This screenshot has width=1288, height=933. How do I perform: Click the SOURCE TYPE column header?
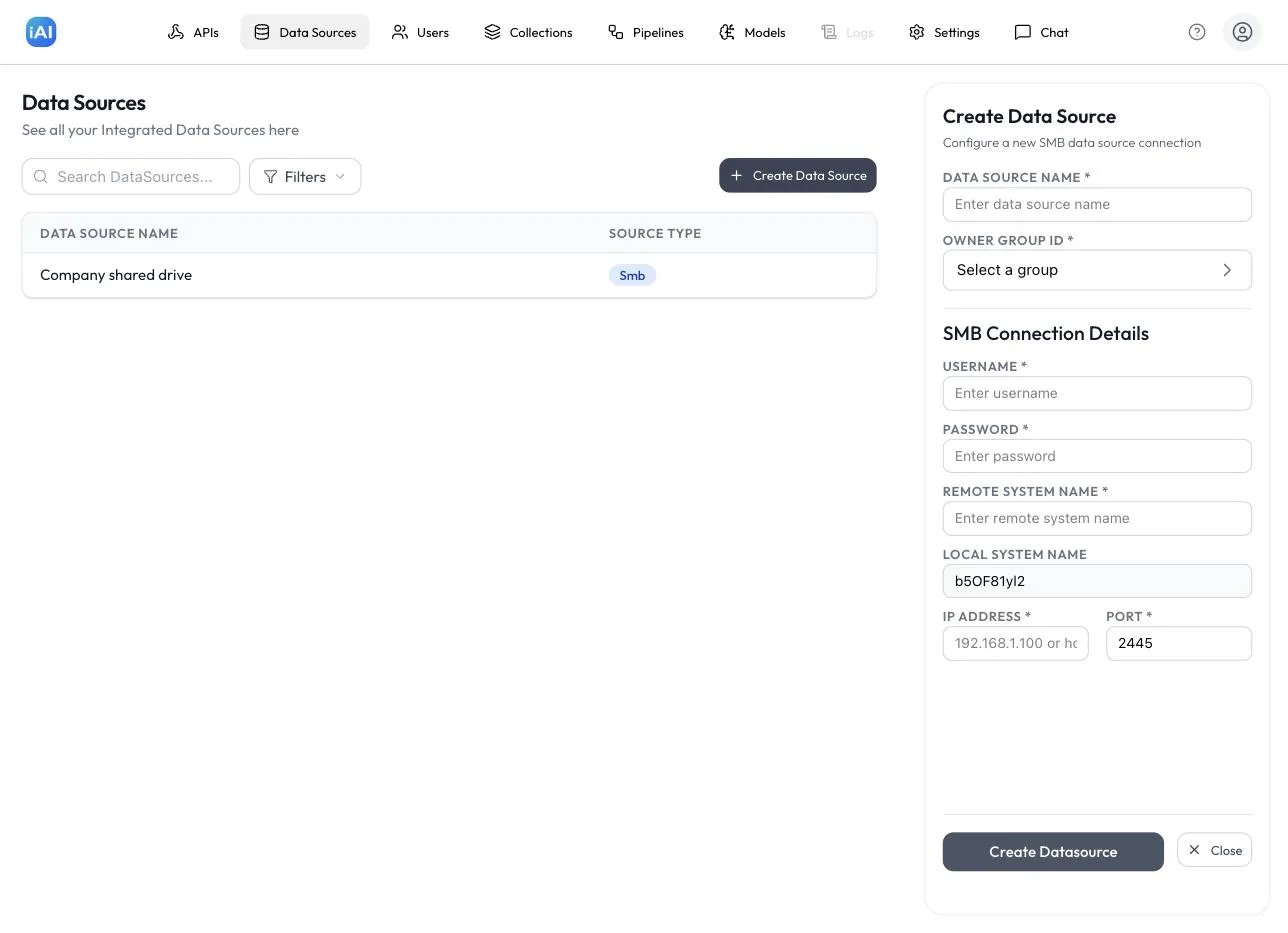pos(655,233)
